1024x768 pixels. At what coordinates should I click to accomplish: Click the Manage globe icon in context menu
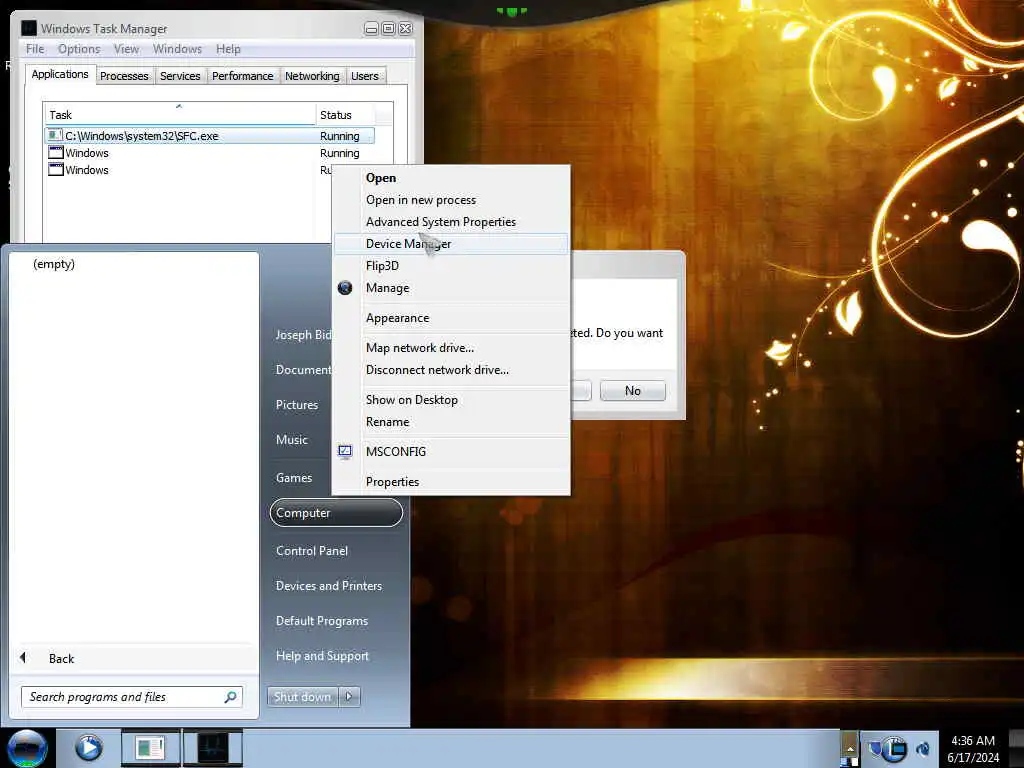(345, 288)
